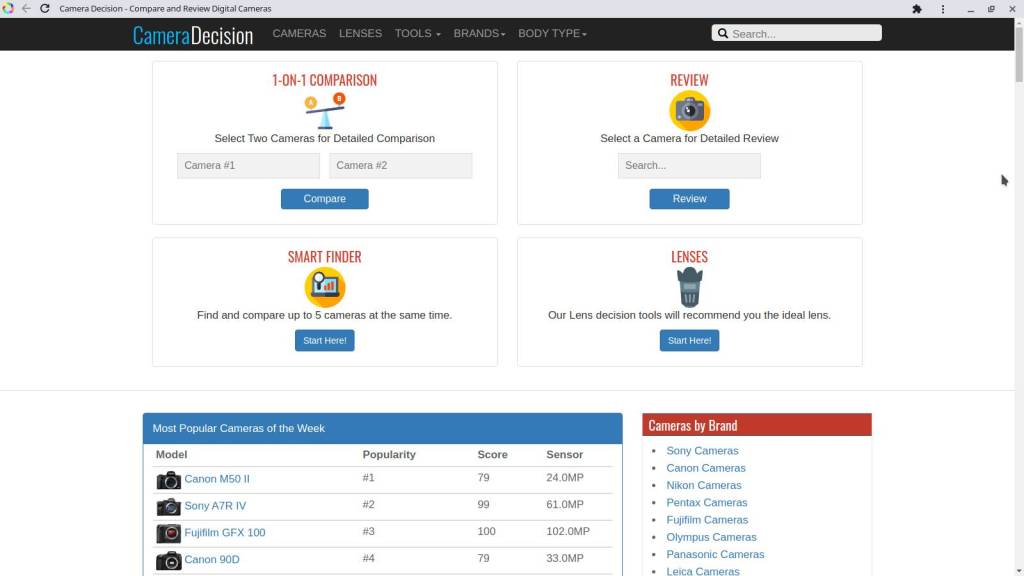1024x576 pixels.
Task: Open Canon Cameras brand link
Action: 705,468
